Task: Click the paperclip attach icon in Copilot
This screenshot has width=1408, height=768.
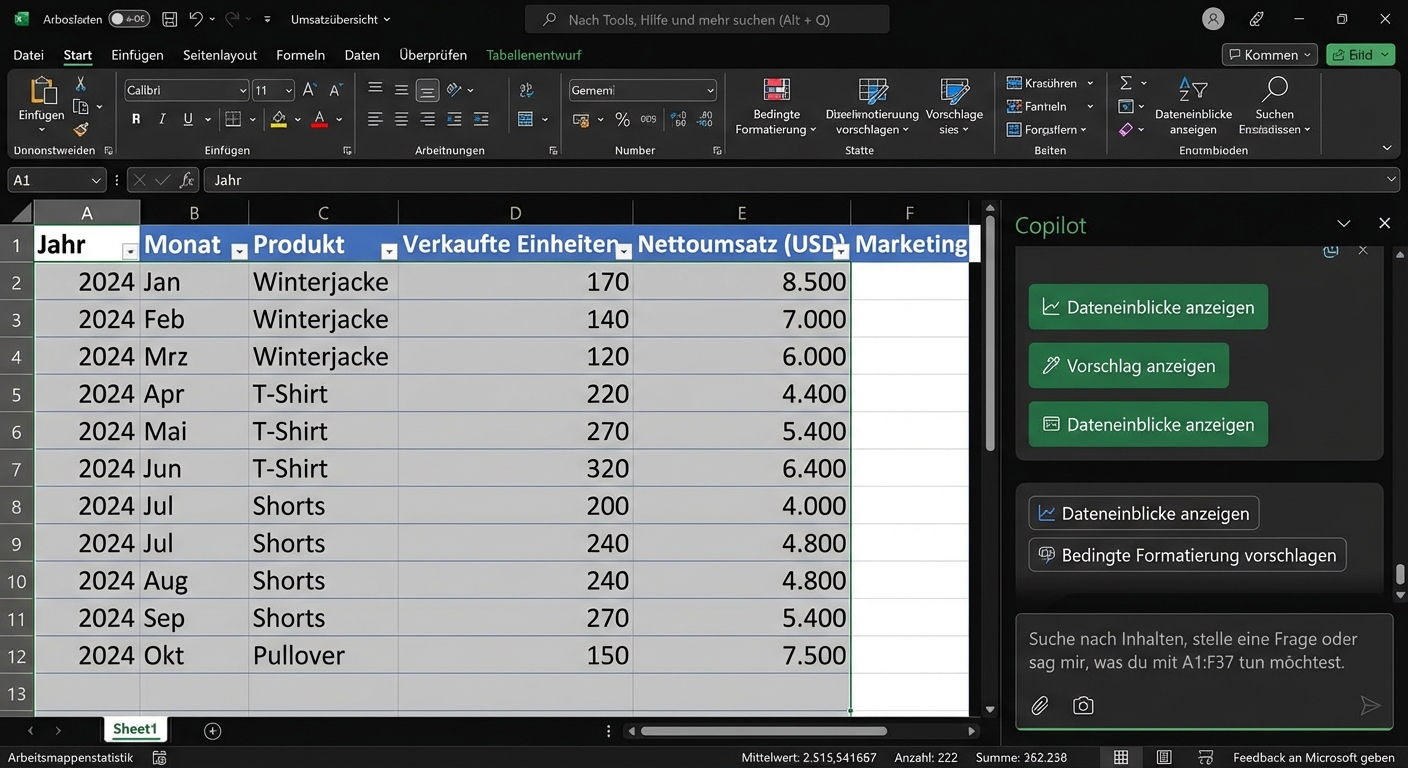Action: [1040, 706]
